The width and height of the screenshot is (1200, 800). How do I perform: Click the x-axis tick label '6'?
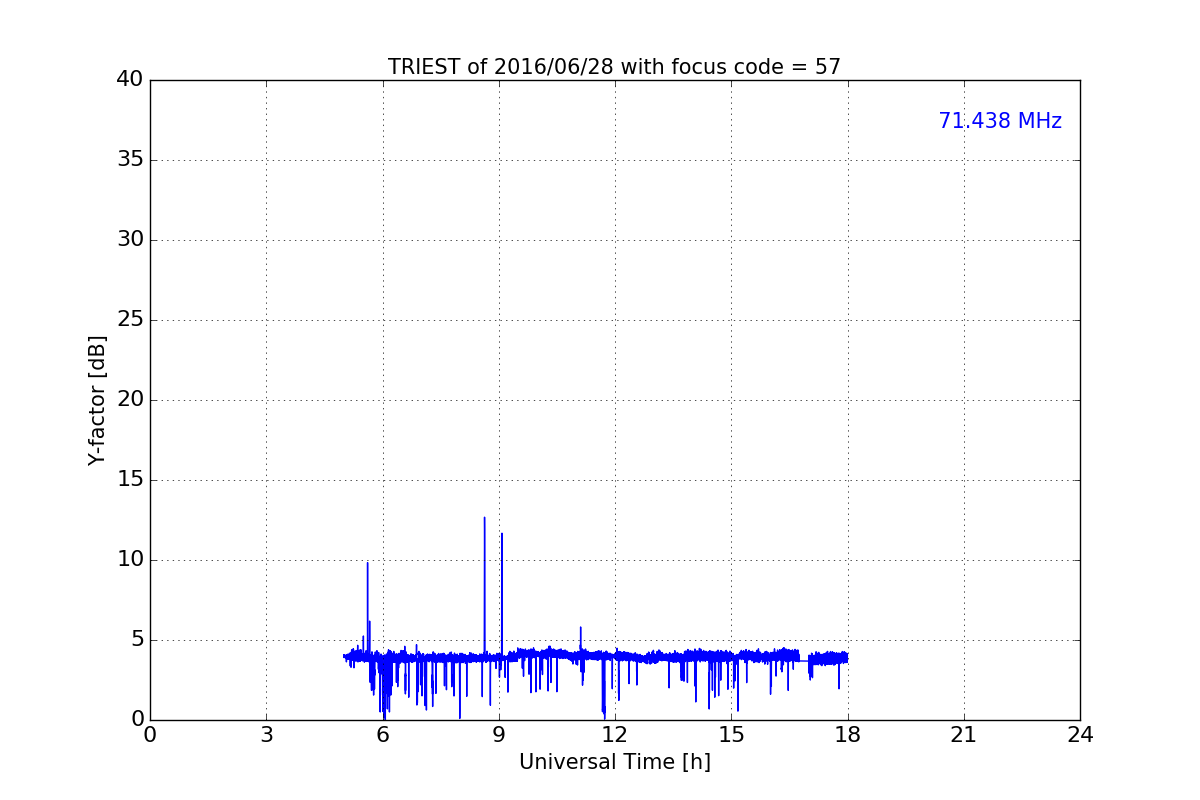[x=382, y=735]
